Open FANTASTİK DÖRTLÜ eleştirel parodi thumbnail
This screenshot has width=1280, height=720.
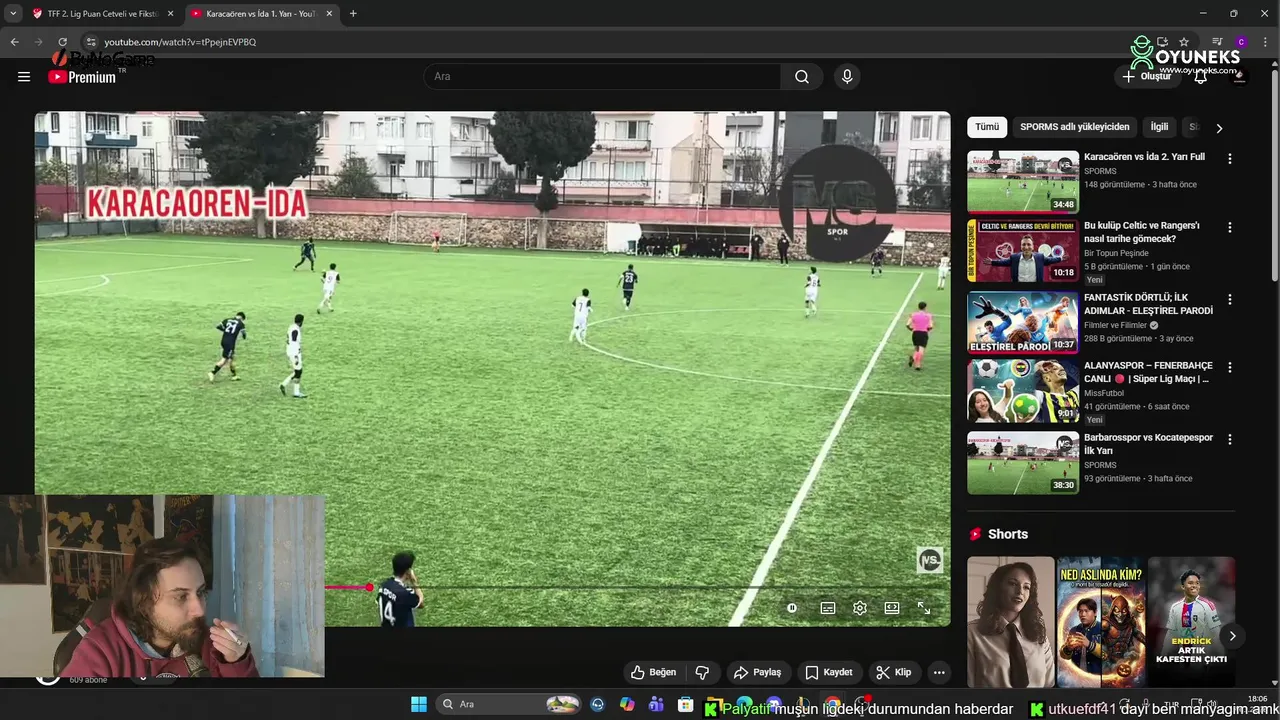(1023, 322)
